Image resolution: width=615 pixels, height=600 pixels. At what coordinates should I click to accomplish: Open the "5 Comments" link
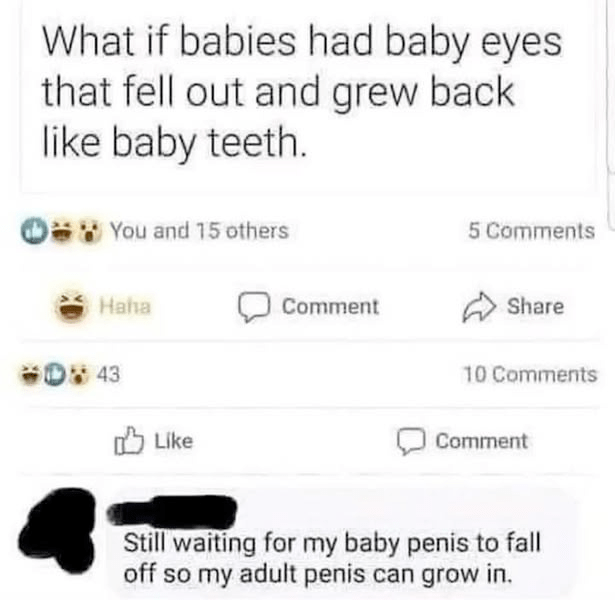click(530, 231)
